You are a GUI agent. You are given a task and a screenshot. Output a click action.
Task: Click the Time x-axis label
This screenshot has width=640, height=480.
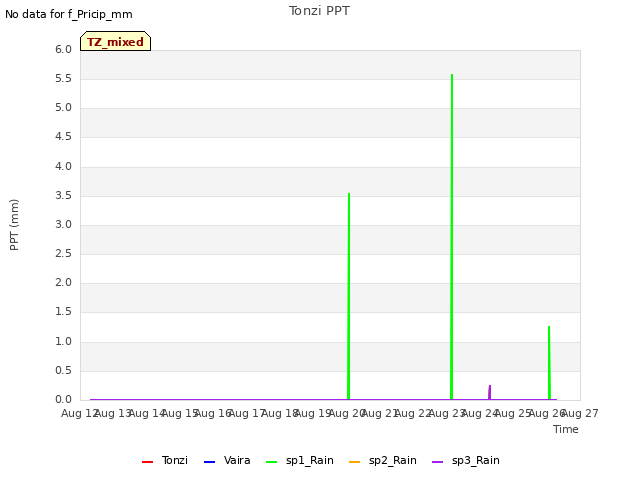(x=566, y=429)
